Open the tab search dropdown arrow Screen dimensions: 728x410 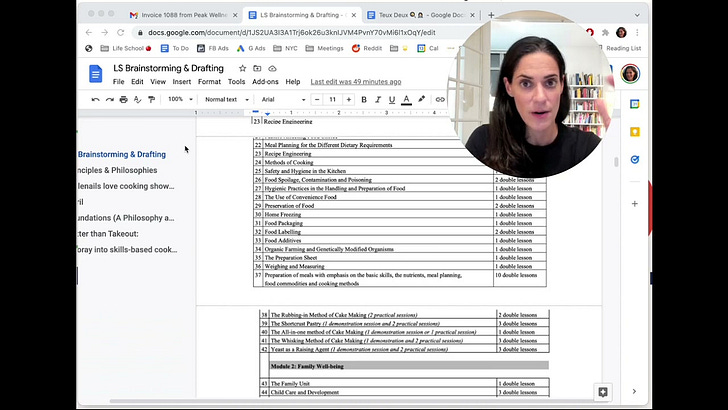click(637, 15)
